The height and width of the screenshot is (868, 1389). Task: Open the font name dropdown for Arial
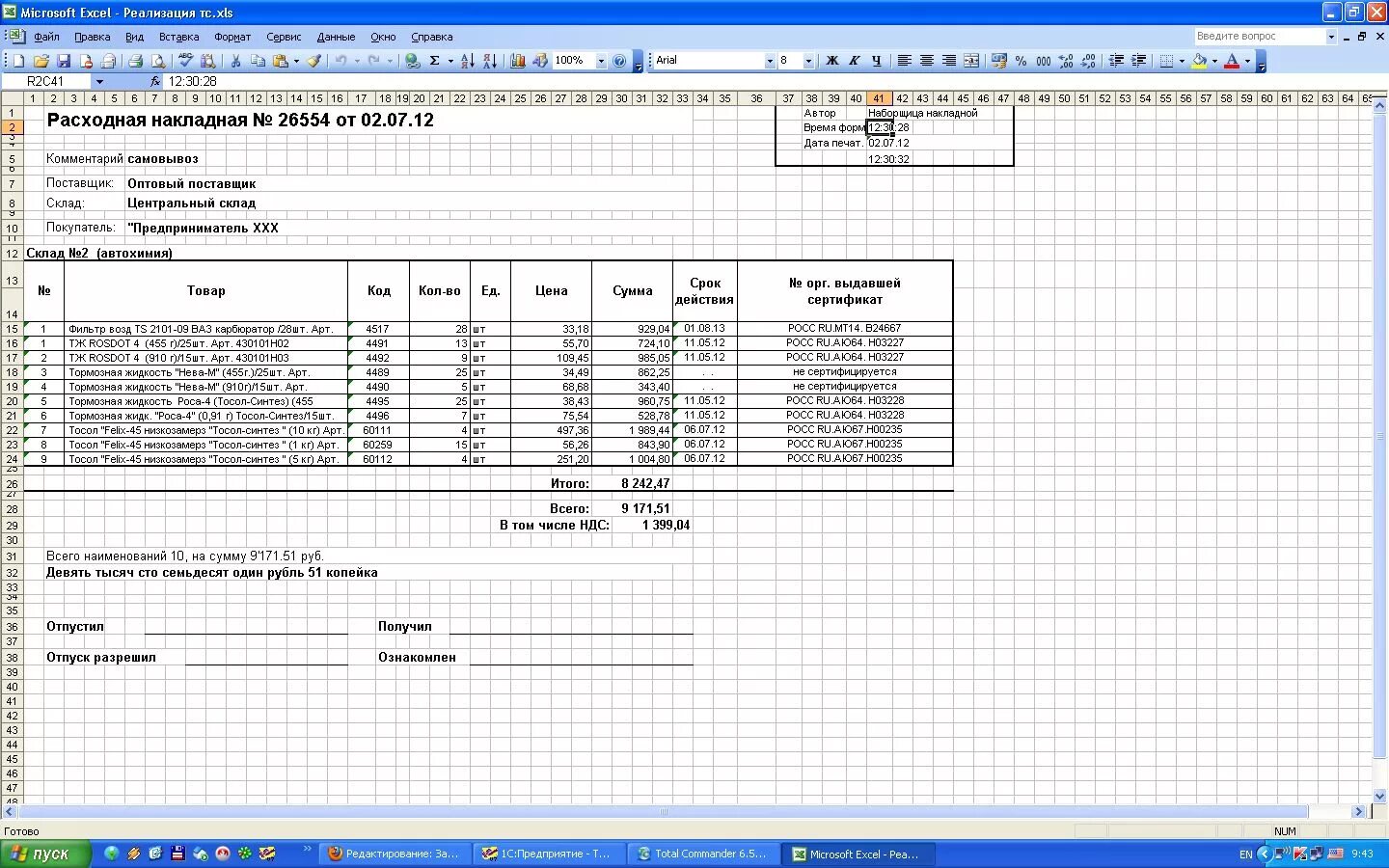point(770,61)
